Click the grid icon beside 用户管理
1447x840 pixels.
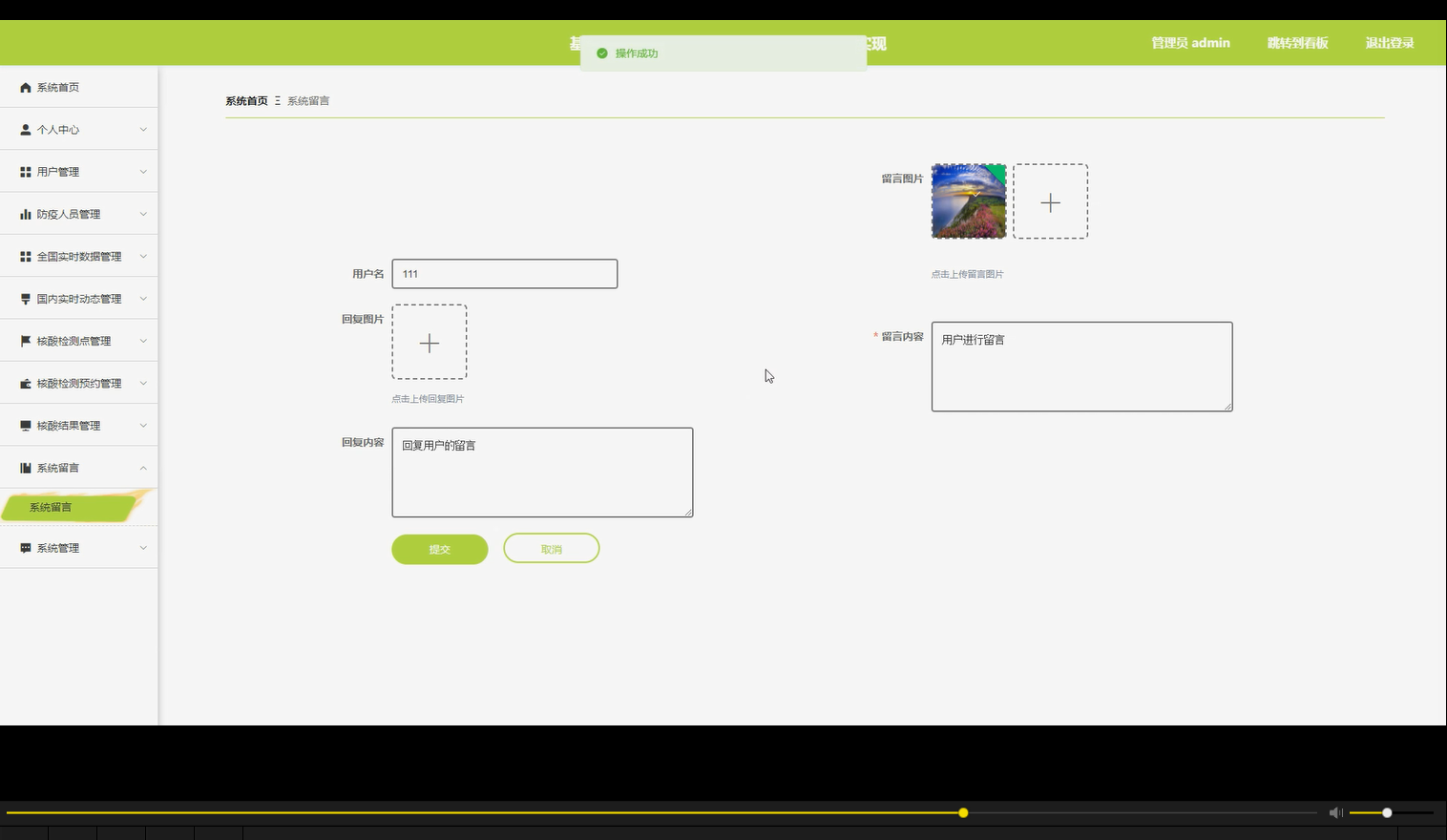point(26,172)
